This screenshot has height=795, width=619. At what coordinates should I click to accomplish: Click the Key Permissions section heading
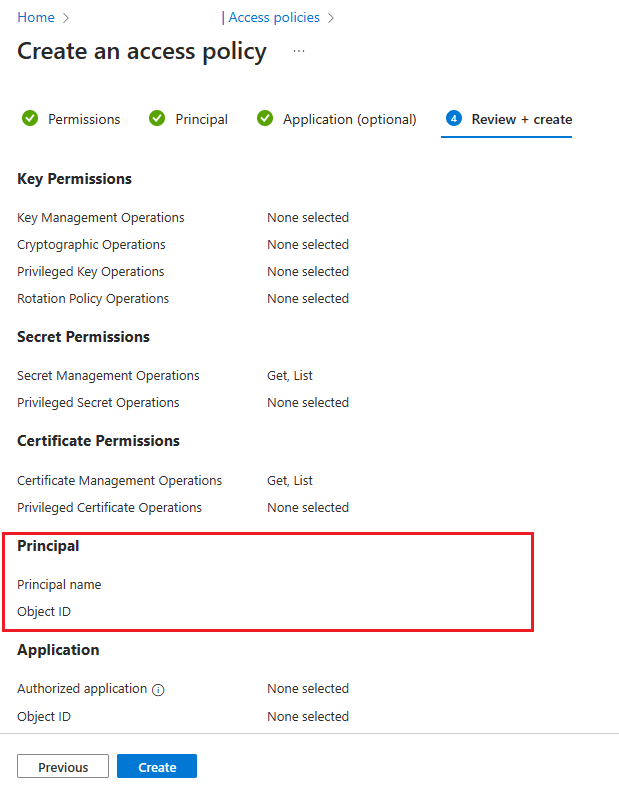coord(75,179)
